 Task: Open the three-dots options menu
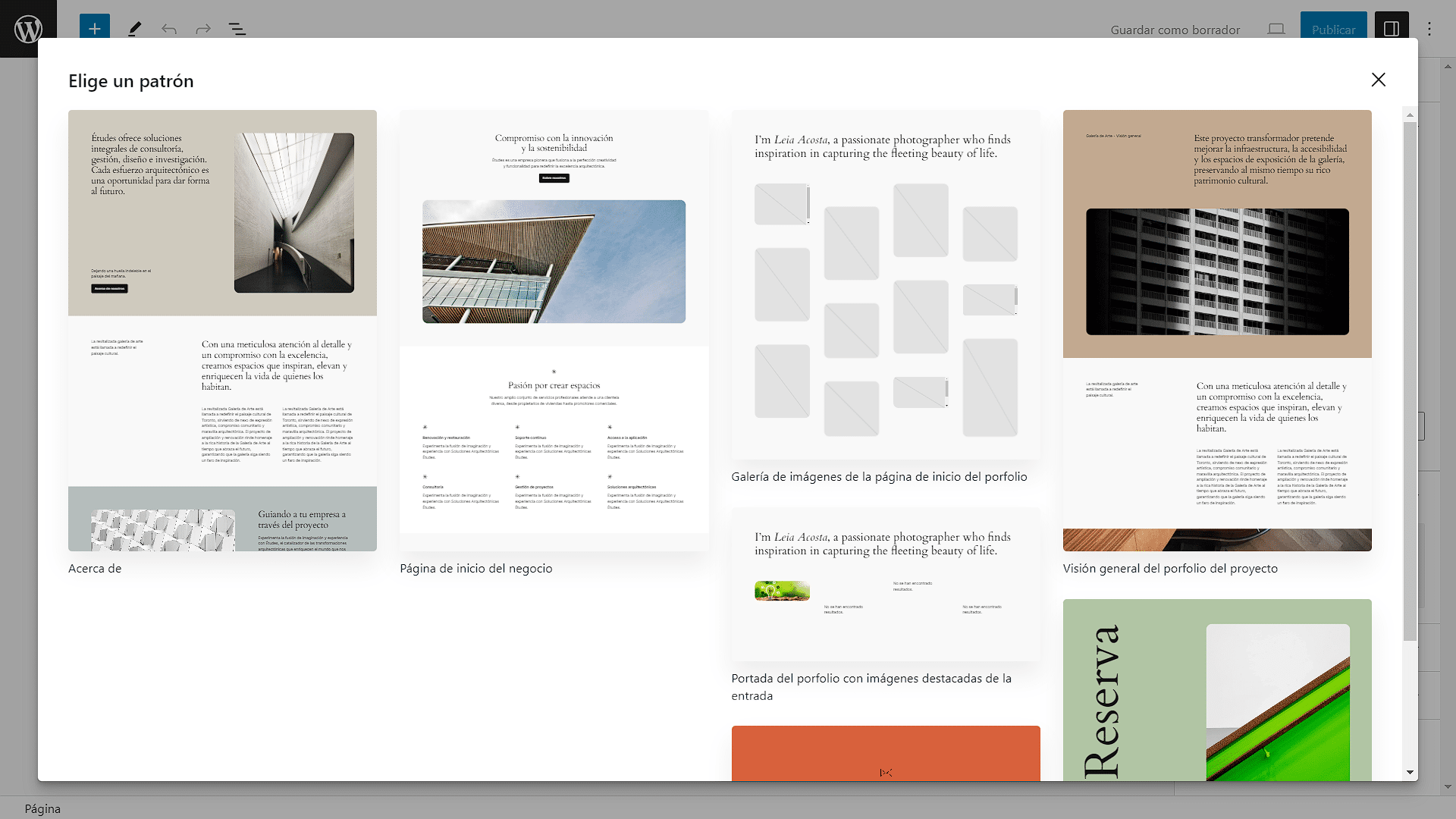click(1429, 29)
